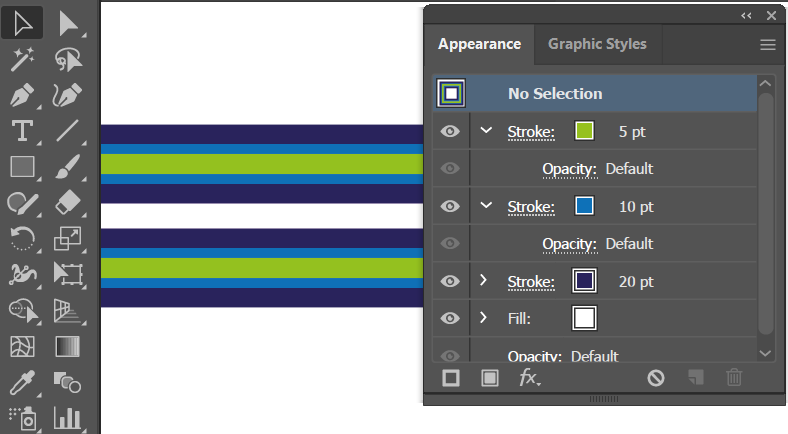Click the green stroke color swatch

pyautogui.click(x=584, y=131)
